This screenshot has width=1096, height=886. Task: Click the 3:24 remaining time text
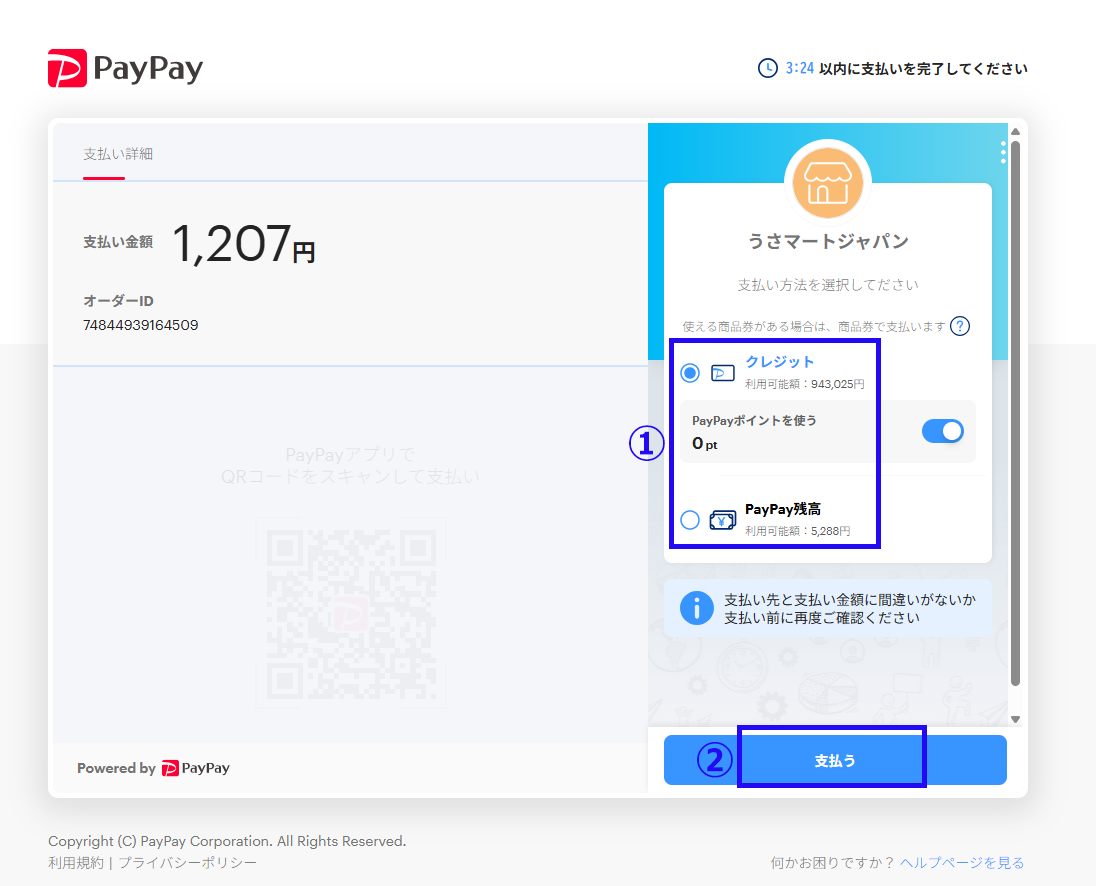[x=800, y=68]
